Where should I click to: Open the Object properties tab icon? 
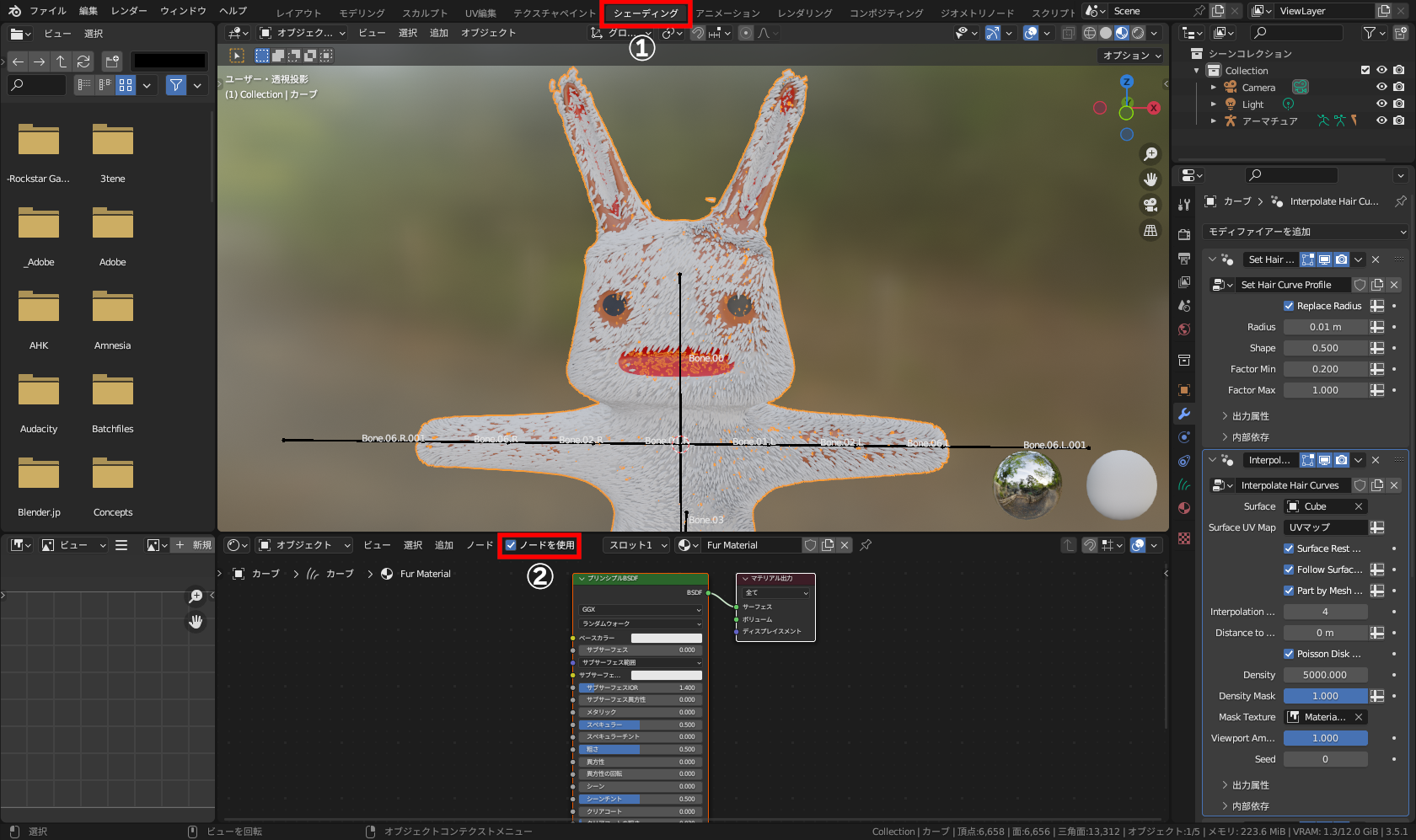[x=1184, y=389]
